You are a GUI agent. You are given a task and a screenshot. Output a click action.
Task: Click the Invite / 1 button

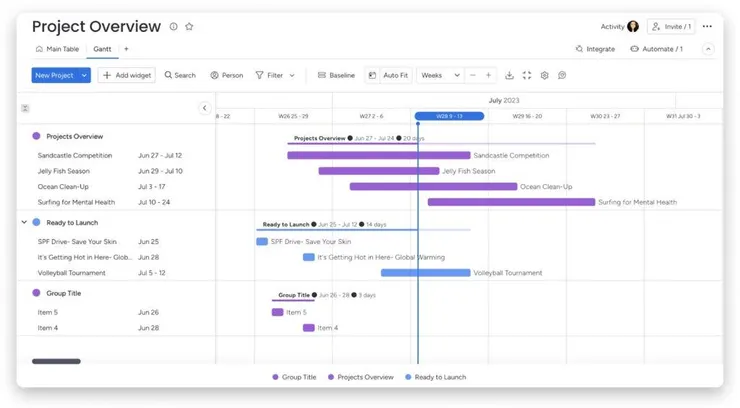(671, 26)
